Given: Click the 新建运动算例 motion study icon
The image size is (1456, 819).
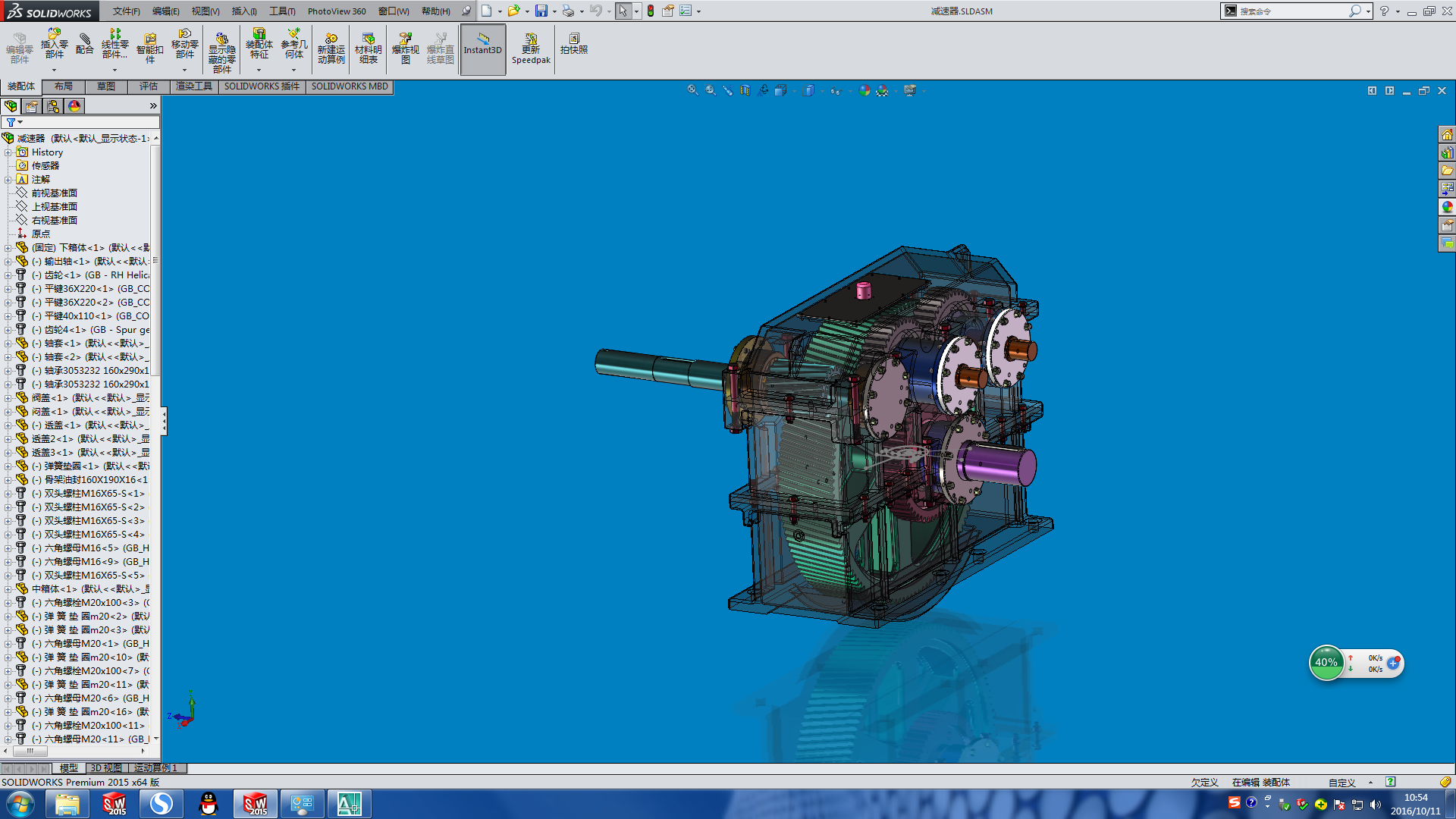Looking at the screenshot, I should [x=331, y=47].
